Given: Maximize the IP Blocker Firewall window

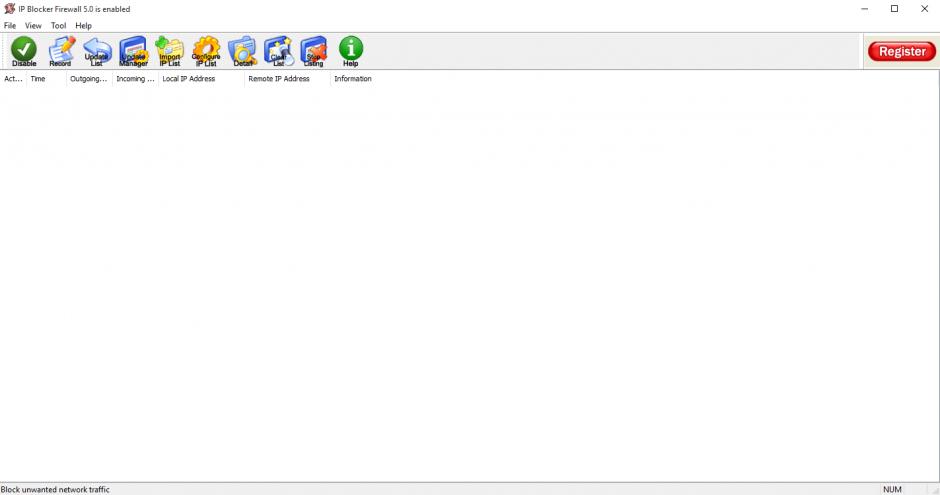Looking at the screenshot, I should pos(894,9).
